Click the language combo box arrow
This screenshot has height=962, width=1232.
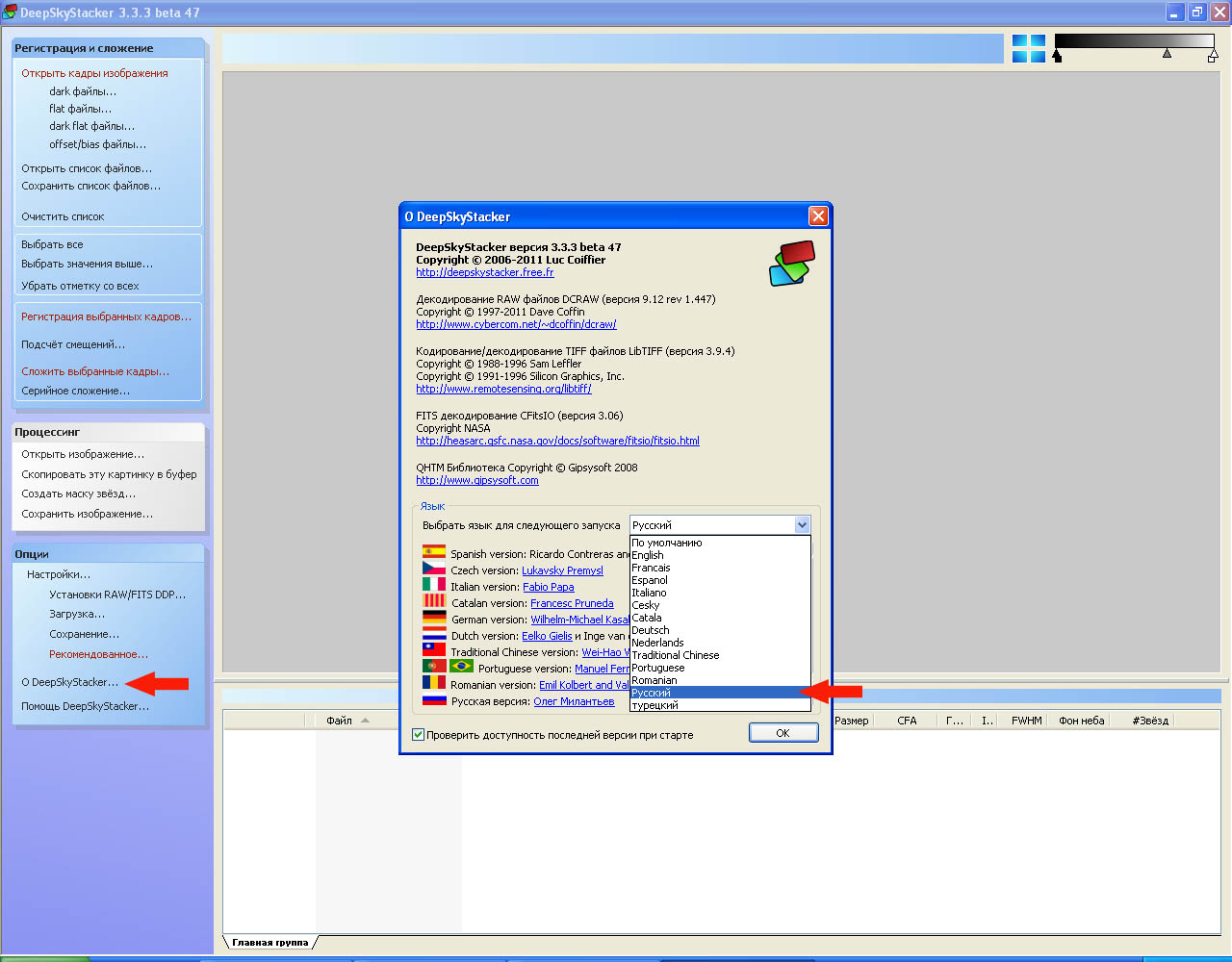click(x=802, y=525)
